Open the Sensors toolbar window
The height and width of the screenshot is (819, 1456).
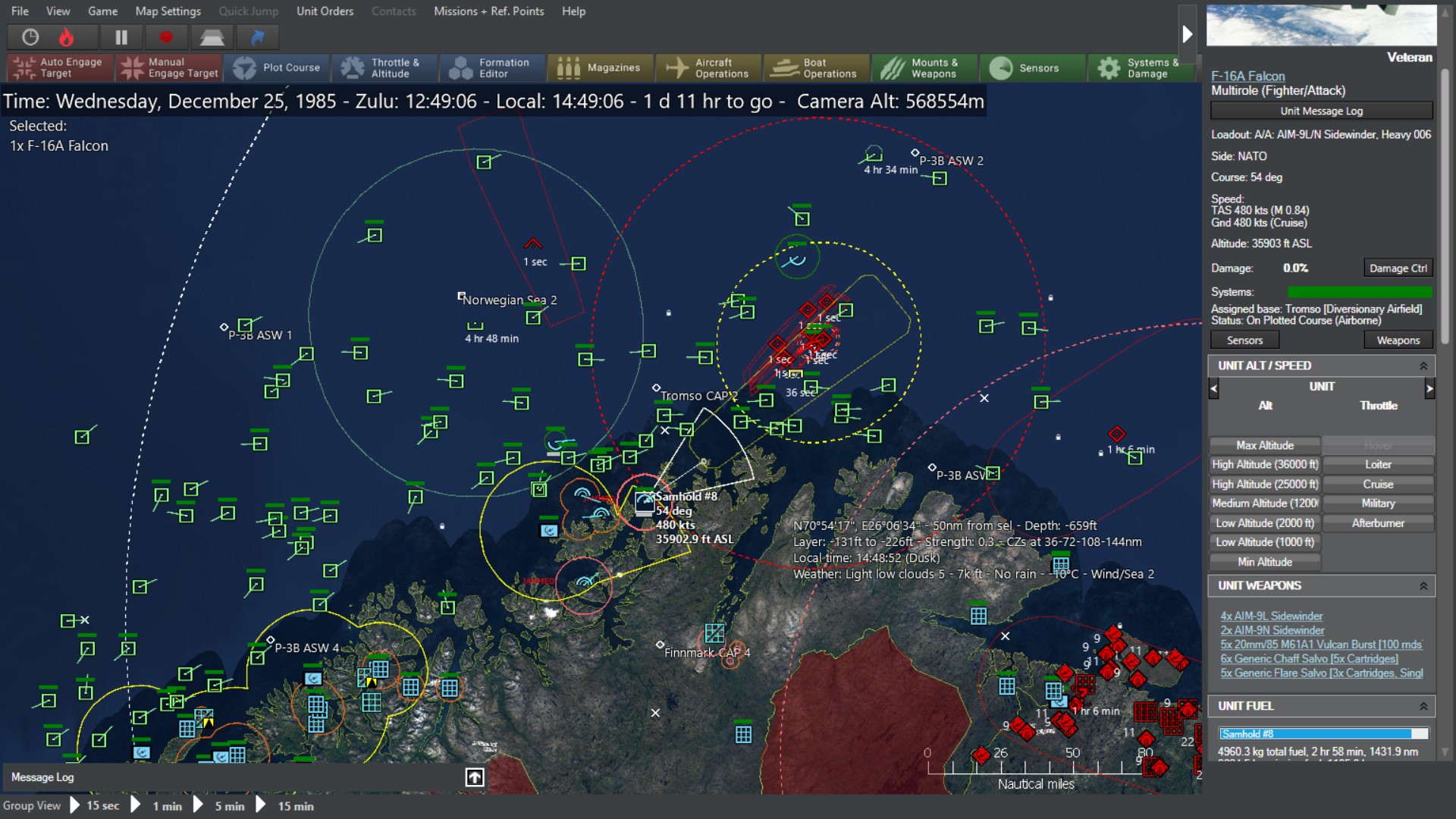click(1033, 67)
